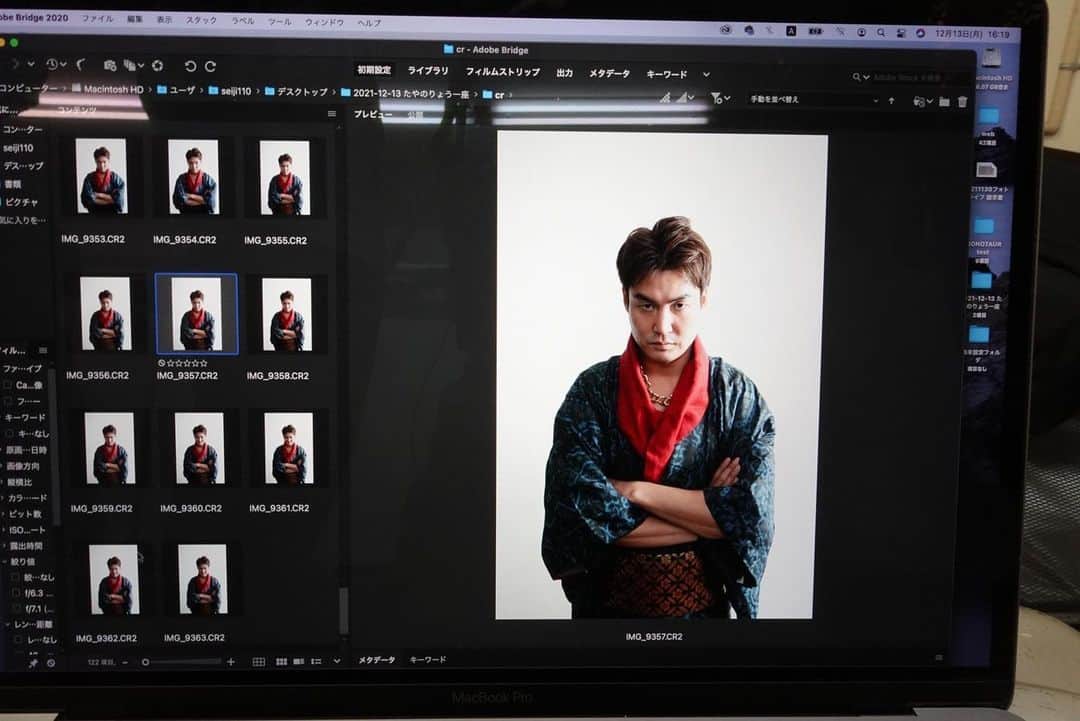The width and height of the screenshot is (1080, 721).
Task: Expand the 画像方向 filter section
Action: (x=3, y=466)
